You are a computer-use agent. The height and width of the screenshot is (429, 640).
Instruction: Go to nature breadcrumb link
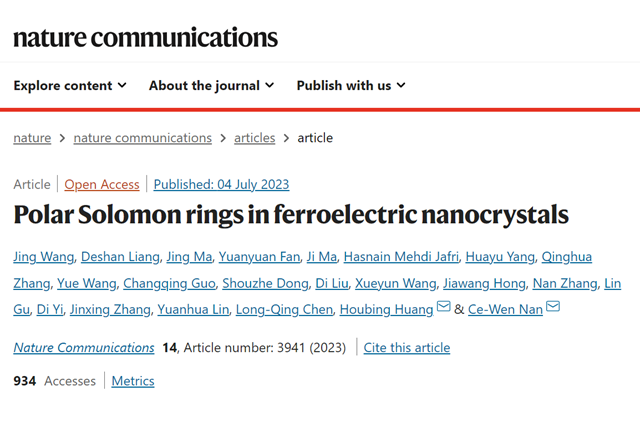(x=32, y=138)
